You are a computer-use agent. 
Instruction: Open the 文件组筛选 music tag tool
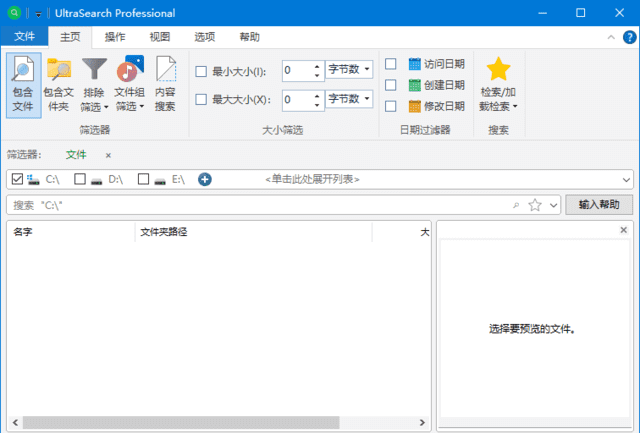(x=129, y=85)
